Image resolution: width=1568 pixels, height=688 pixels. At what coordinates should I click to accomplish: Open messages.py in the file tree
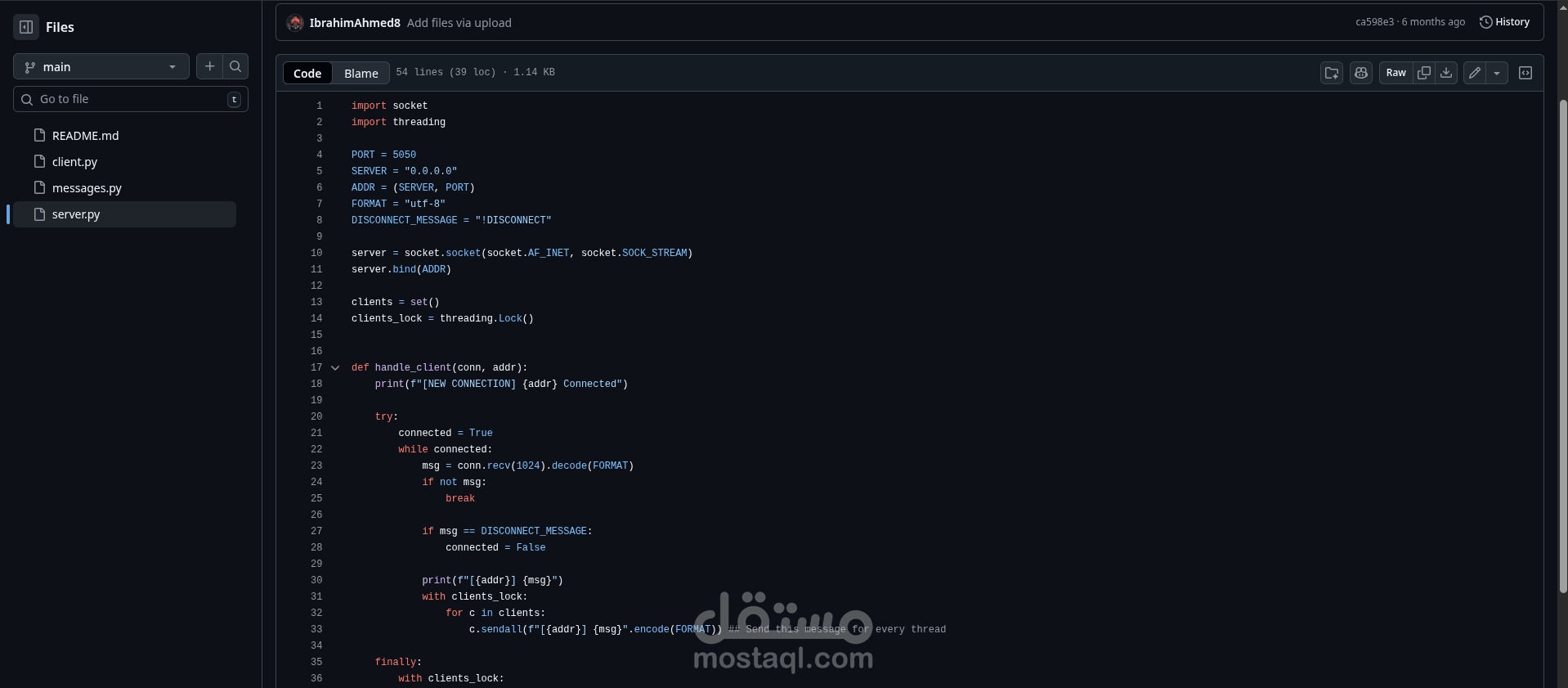[x=87, y=188]
